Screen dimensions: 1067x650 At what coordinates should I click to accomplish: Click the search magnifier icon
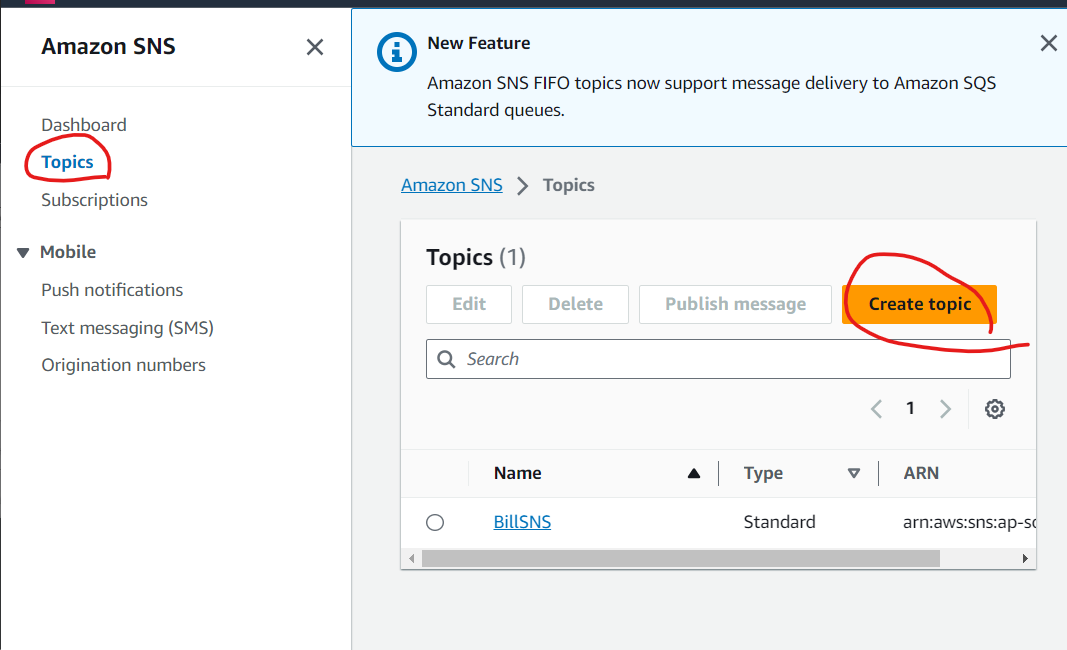click(446, 359)
